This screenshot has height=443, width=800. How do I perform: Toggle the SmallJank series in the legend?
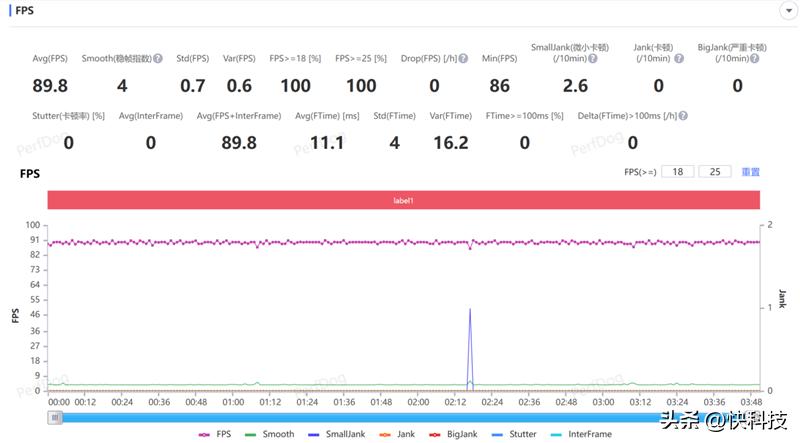(x=337, y=434)
